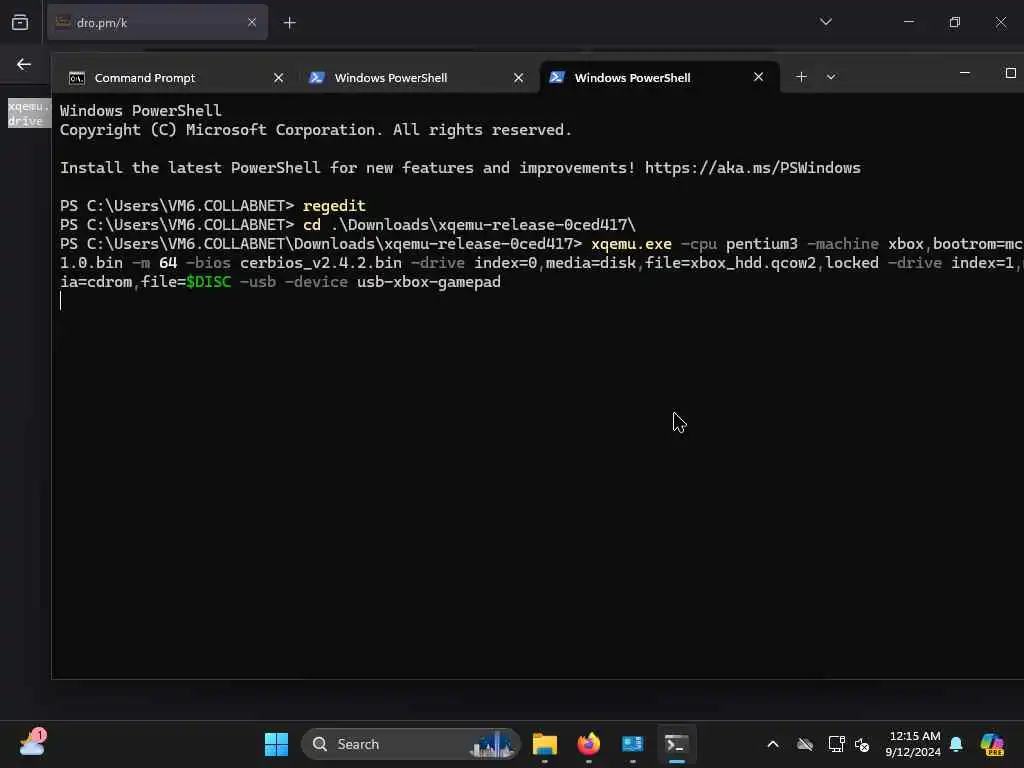Click the Terminal taskbar icon
The height and width of the screenshot is (768, 1024).
(x=676, y=744)
